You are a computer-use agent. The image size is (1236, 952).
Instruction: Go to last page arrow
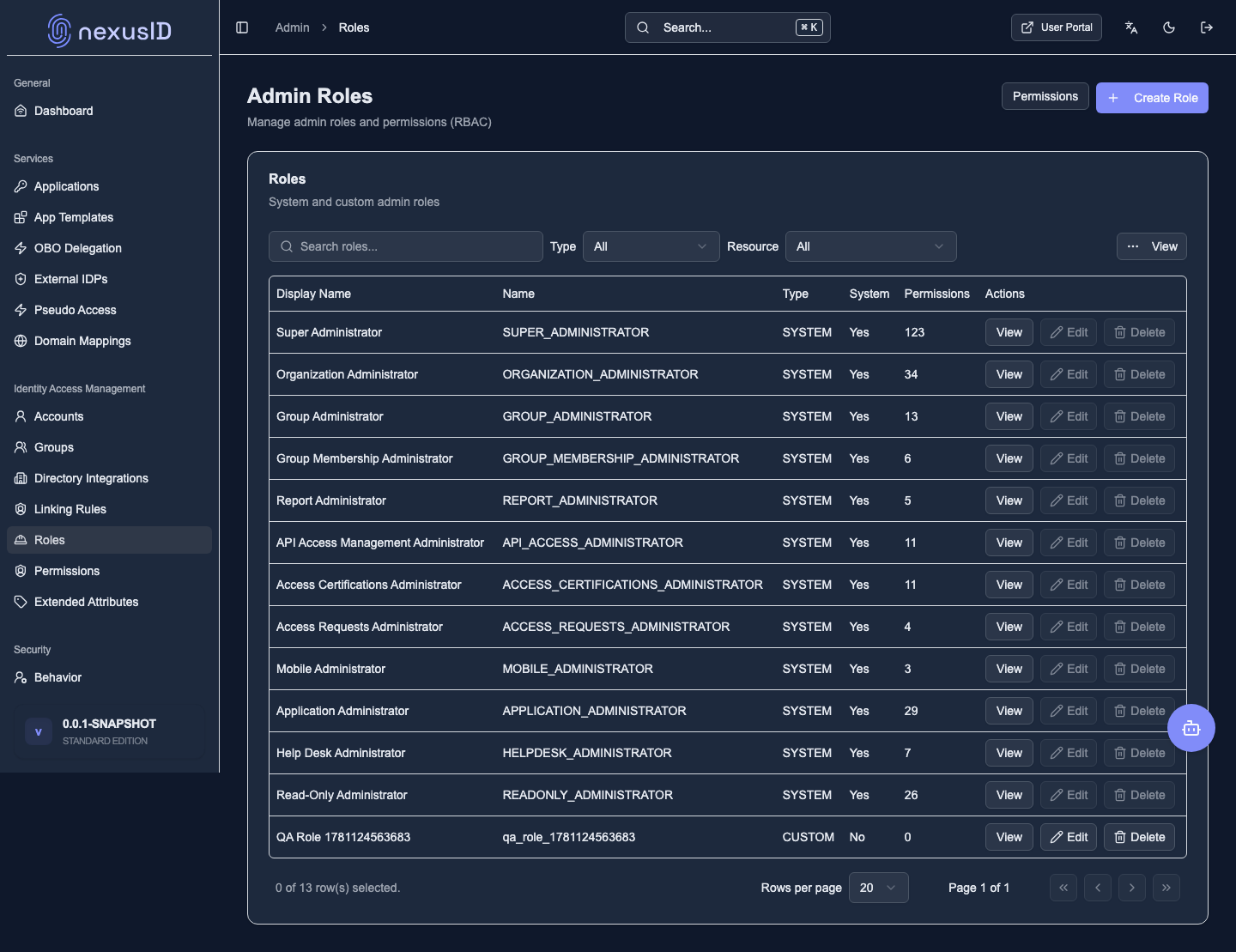tap(1166, 888)
